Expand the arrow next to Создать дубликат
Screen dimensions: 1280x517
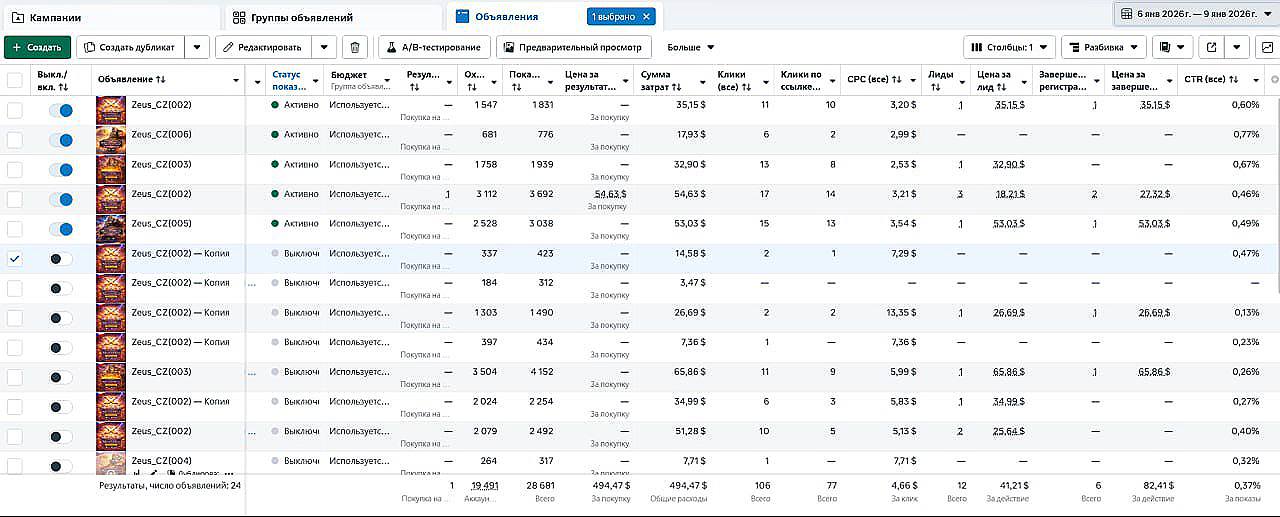[x=197, y=47]
